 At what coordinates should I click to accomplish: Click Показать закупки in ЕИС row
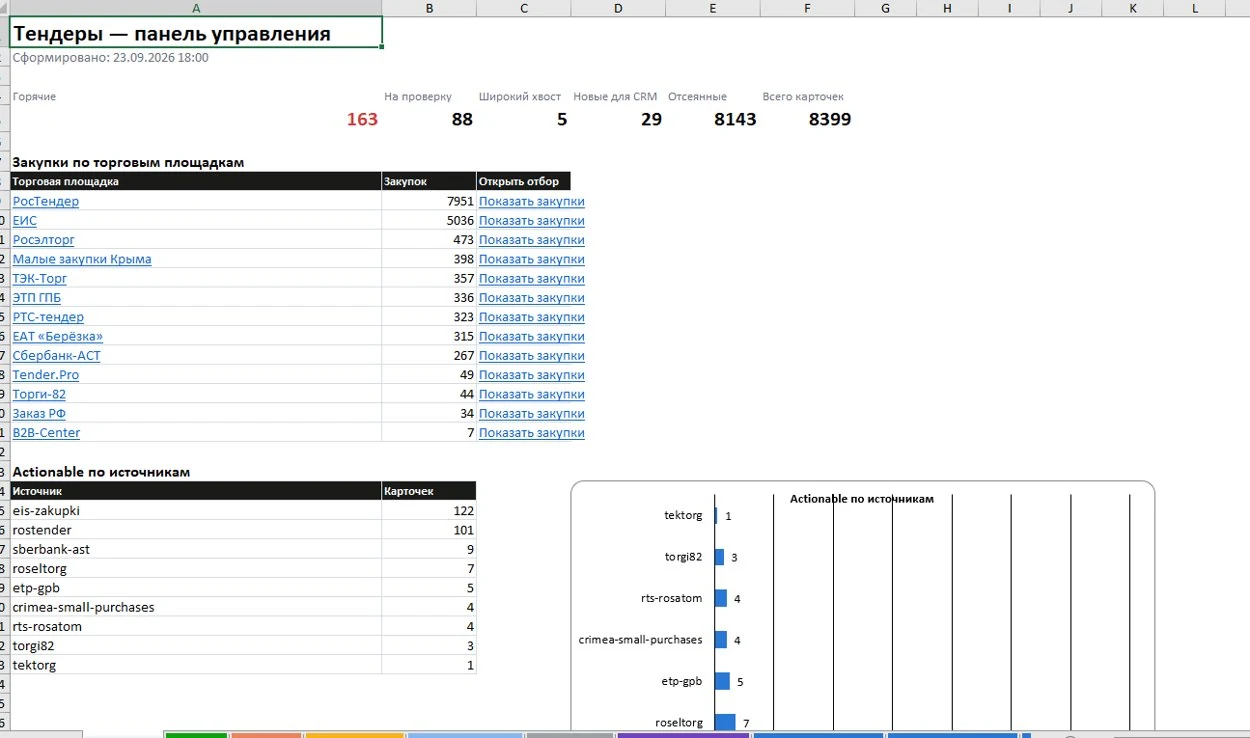click(532, 220)
